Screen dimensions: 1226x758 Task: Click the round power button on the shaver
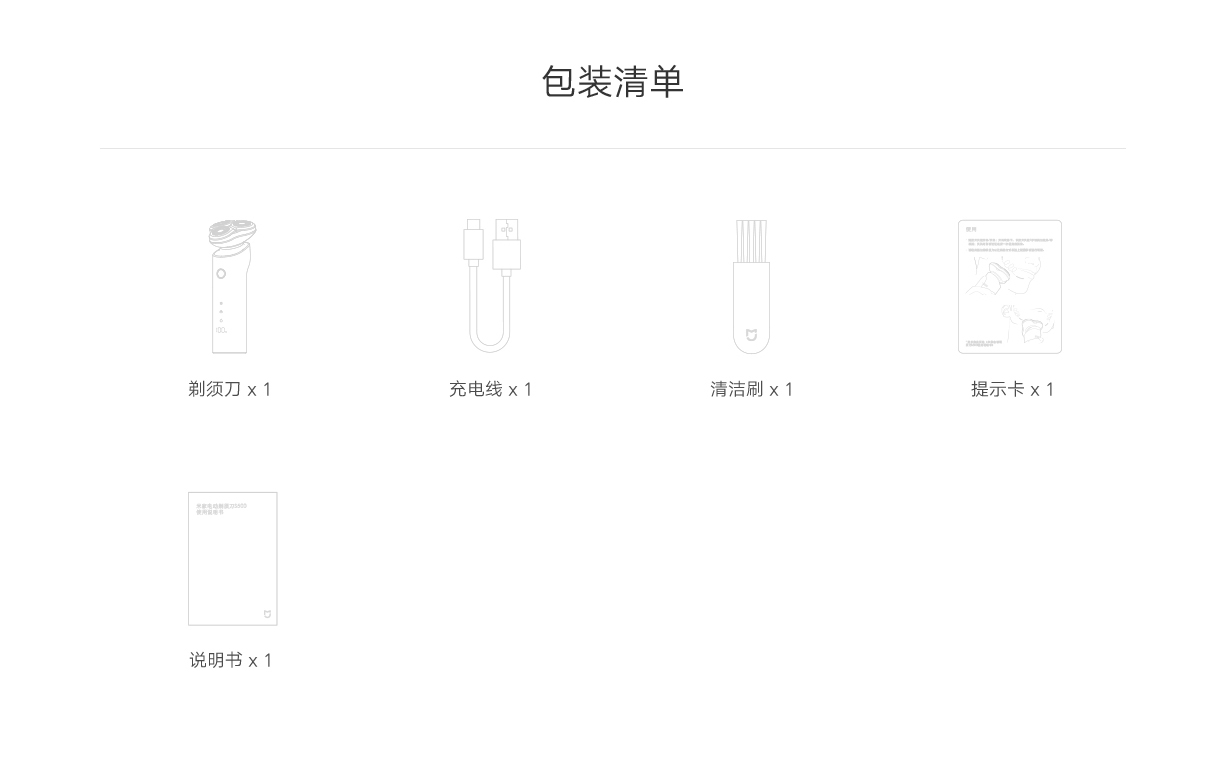221,274
